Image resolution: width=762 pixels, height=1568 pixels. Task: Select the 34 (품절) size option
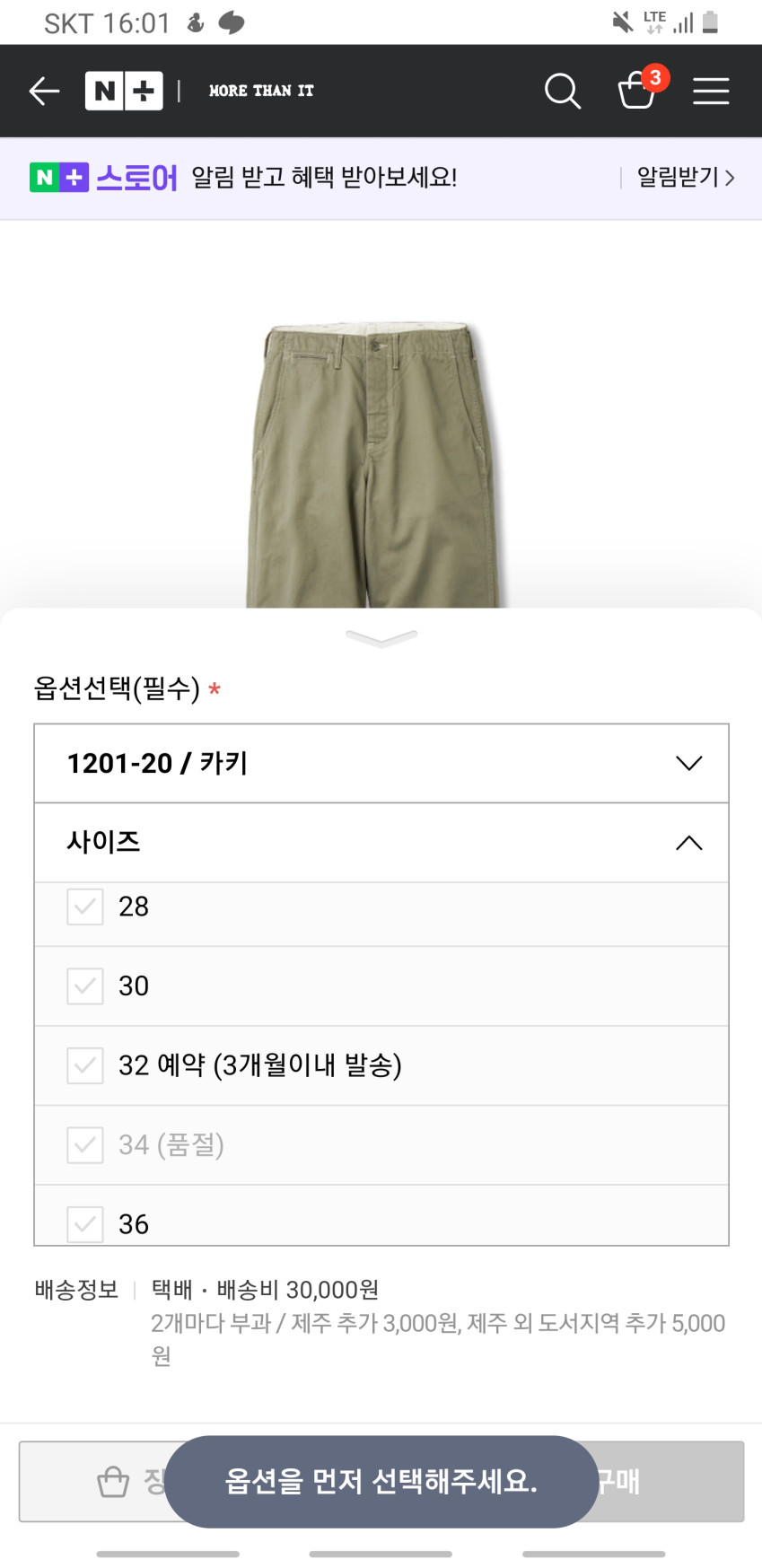coord(171,1144)
